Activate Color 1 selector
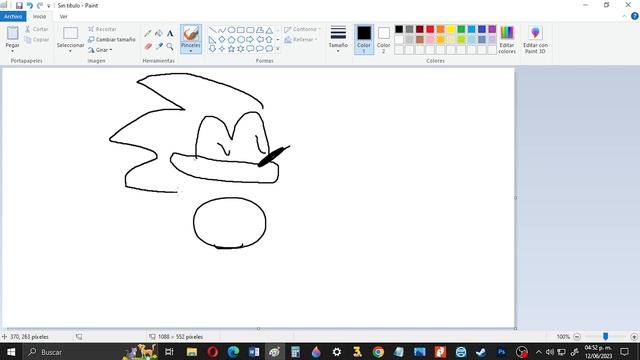Viewport: 640px width, 360px height. coord(364,40)
